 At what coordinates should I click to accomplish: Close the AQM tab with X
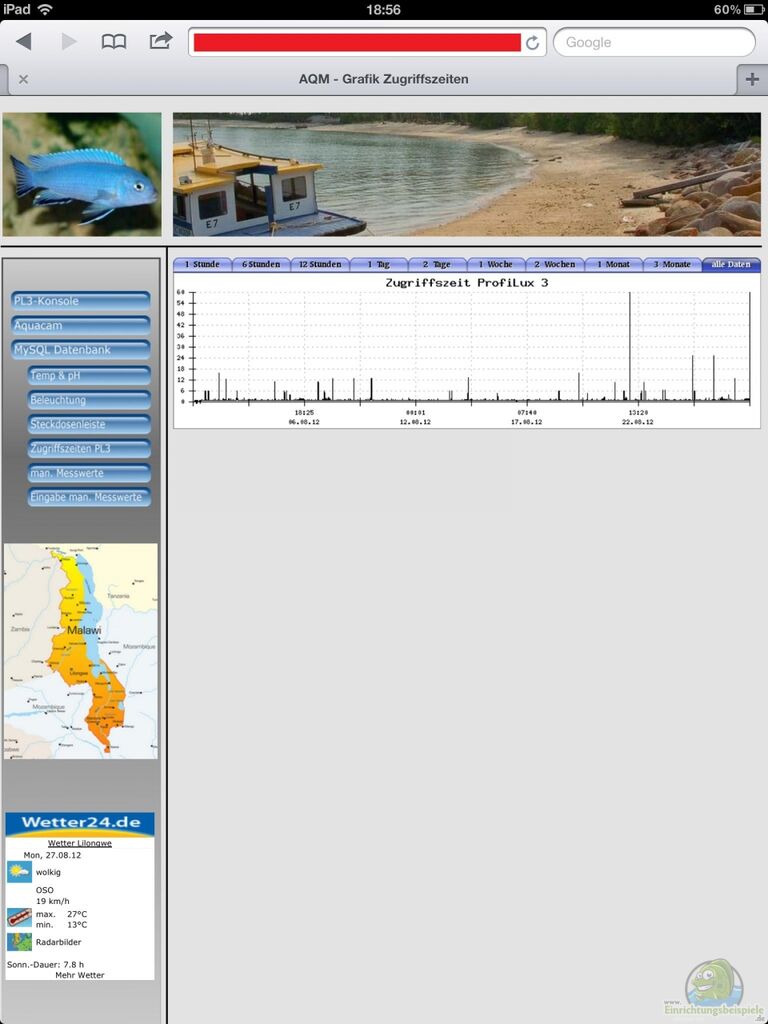pos(23,80)
